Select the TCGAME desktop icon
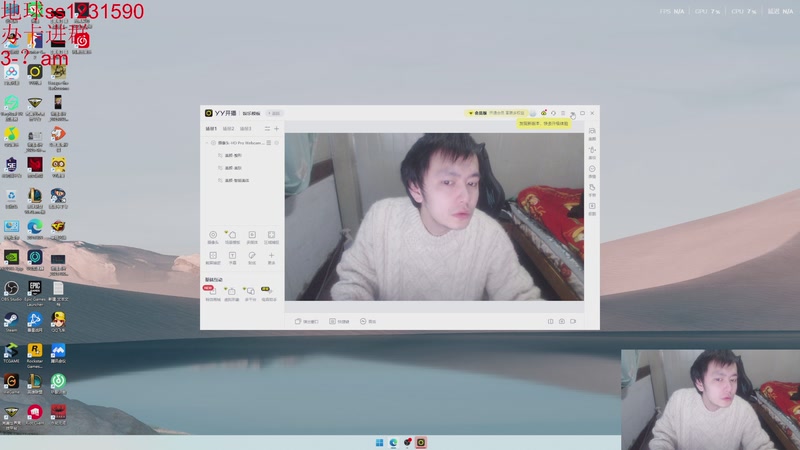Screen dimensions: 800x450 [x=11, y=353]
